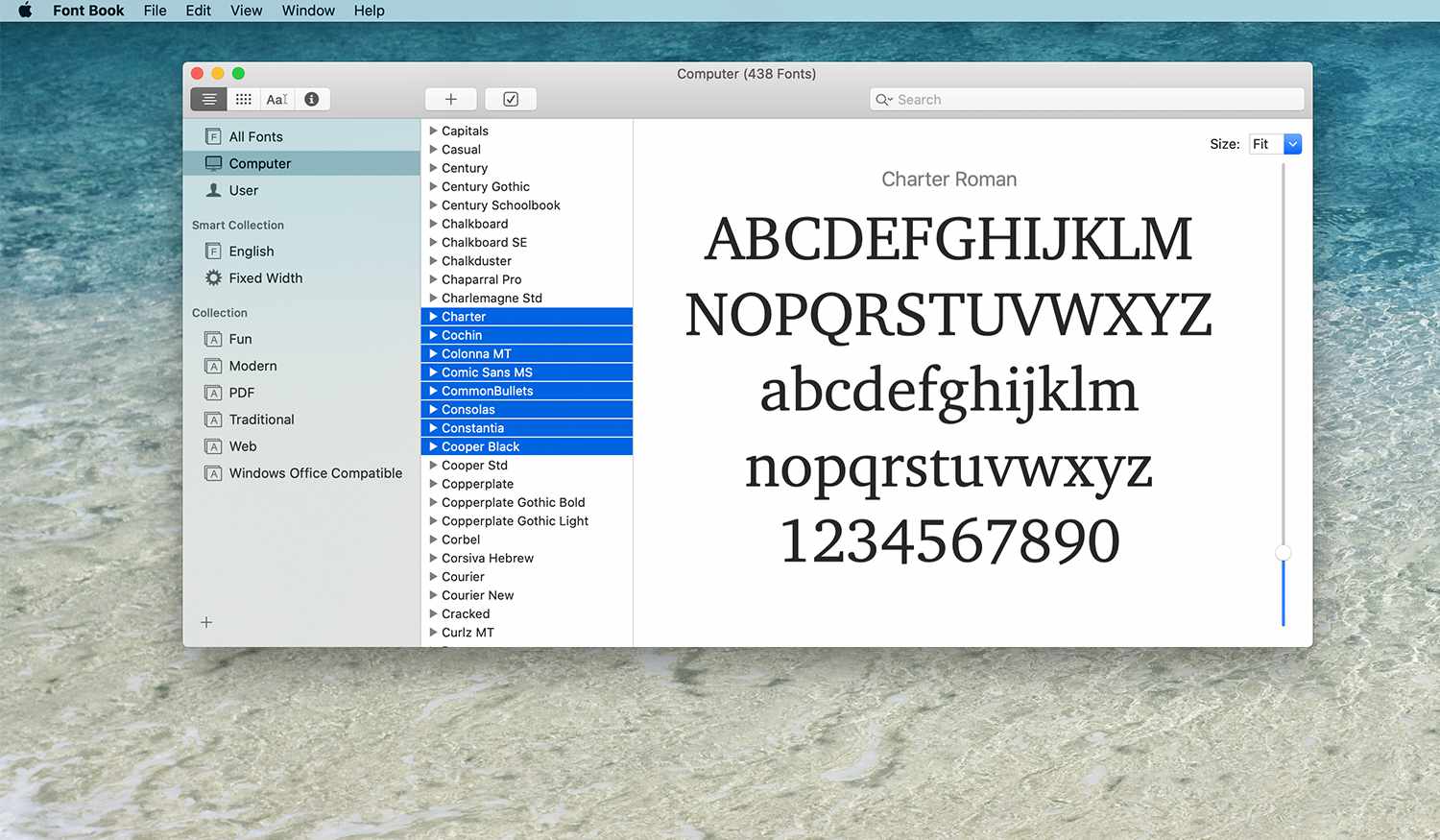Viewport: 1440px width, 840px height.
Task: Toggle enable/disable selected fonts checkmark button
Action: tap(511, 99)
